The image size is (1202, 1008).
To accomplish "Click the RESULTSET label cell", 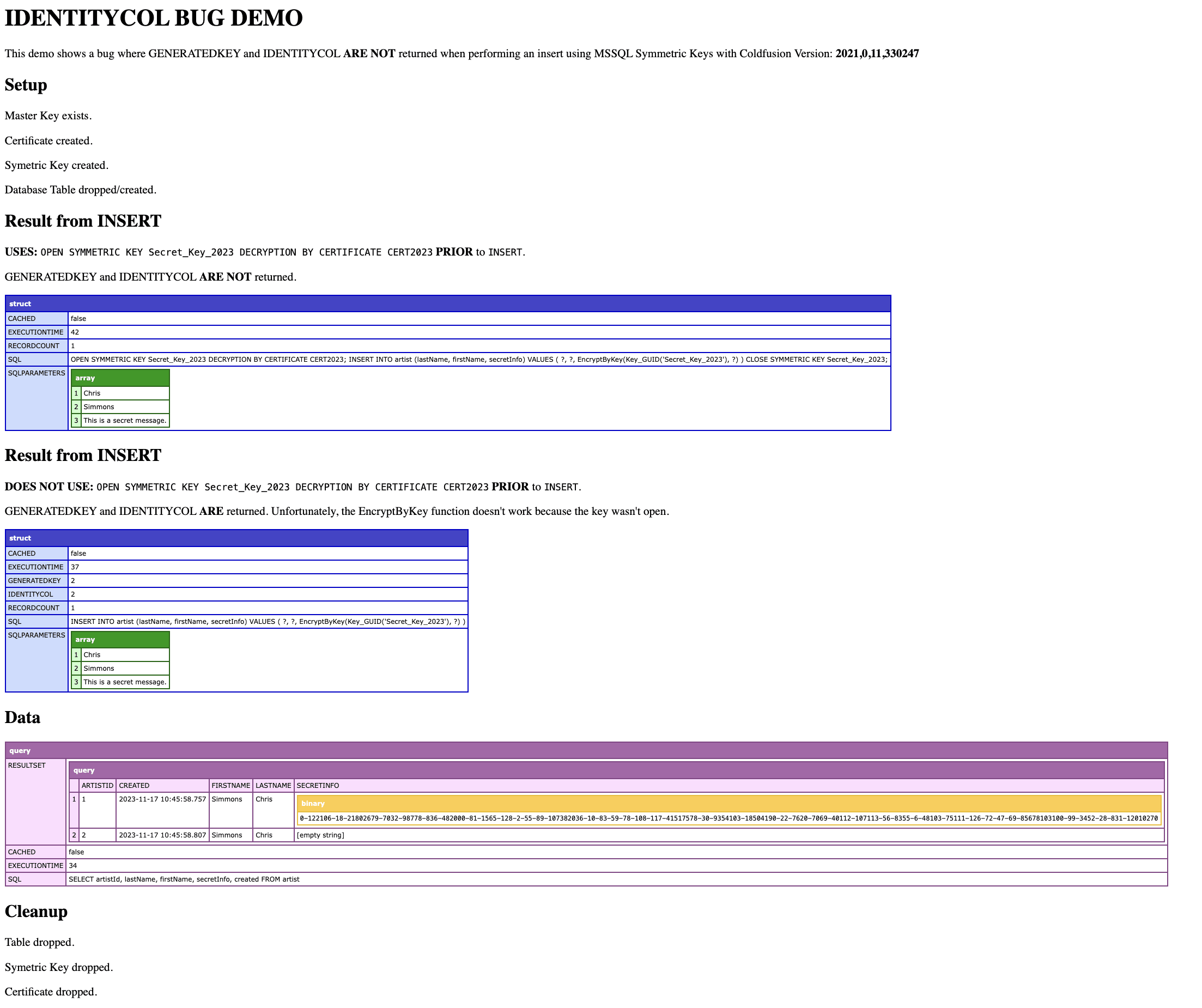I will (x=27, y=766).
